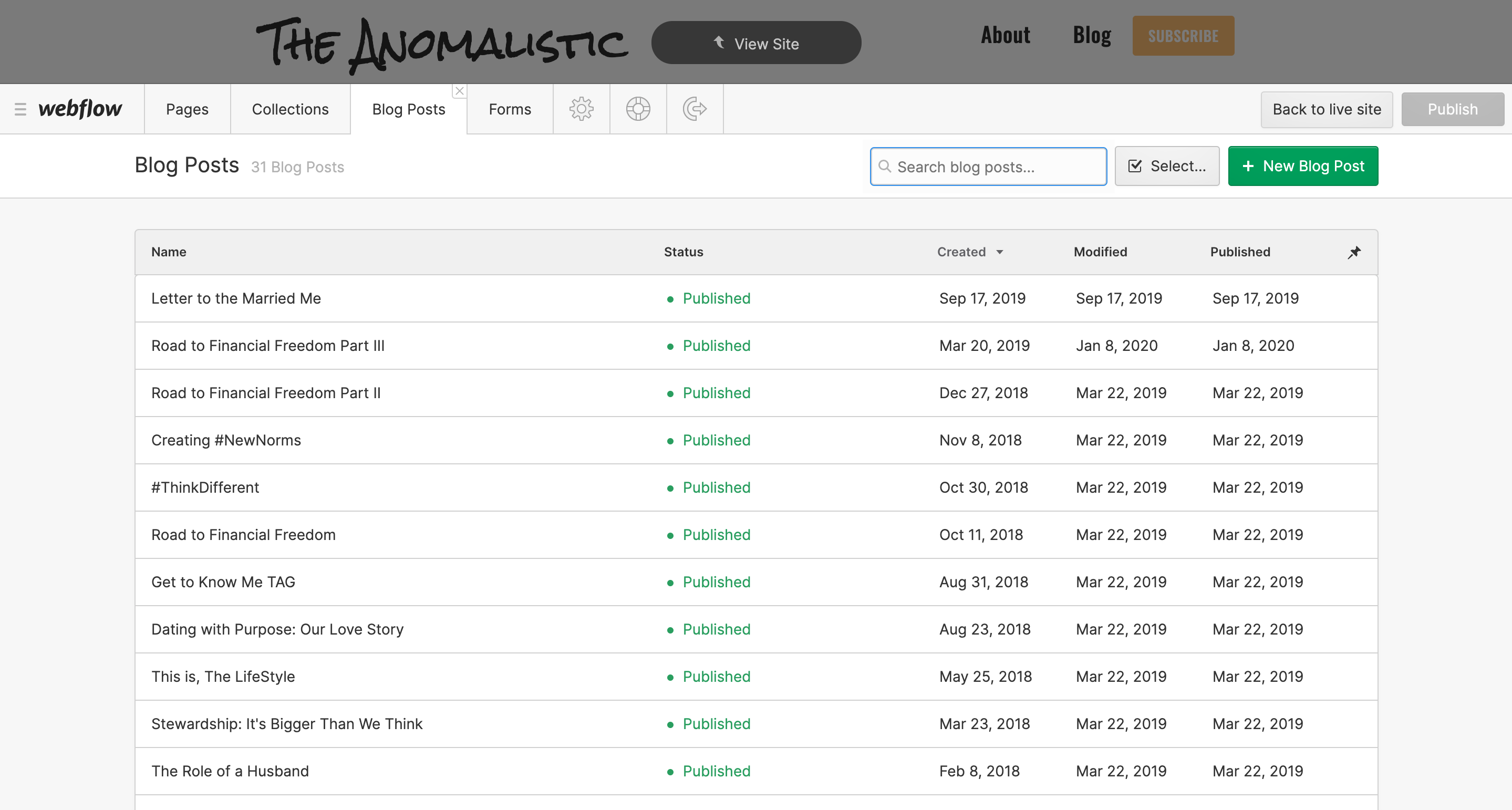
Task: Open '#ThinkDifferent' post
Action: (x=756, y=488)
